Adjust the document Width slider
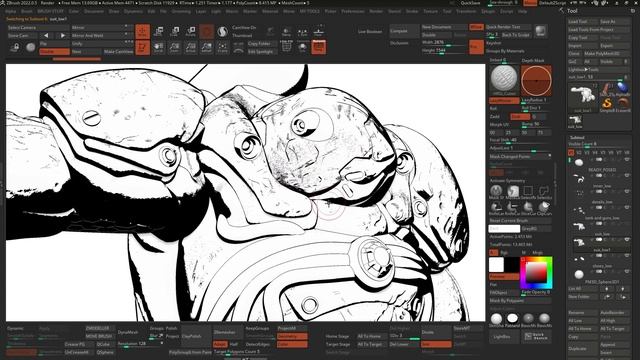 [444, 42]
